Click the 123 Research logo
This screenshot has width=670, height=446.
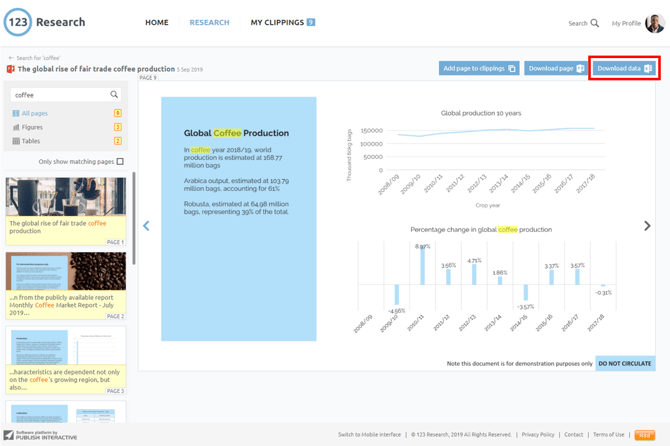(45, 22)
